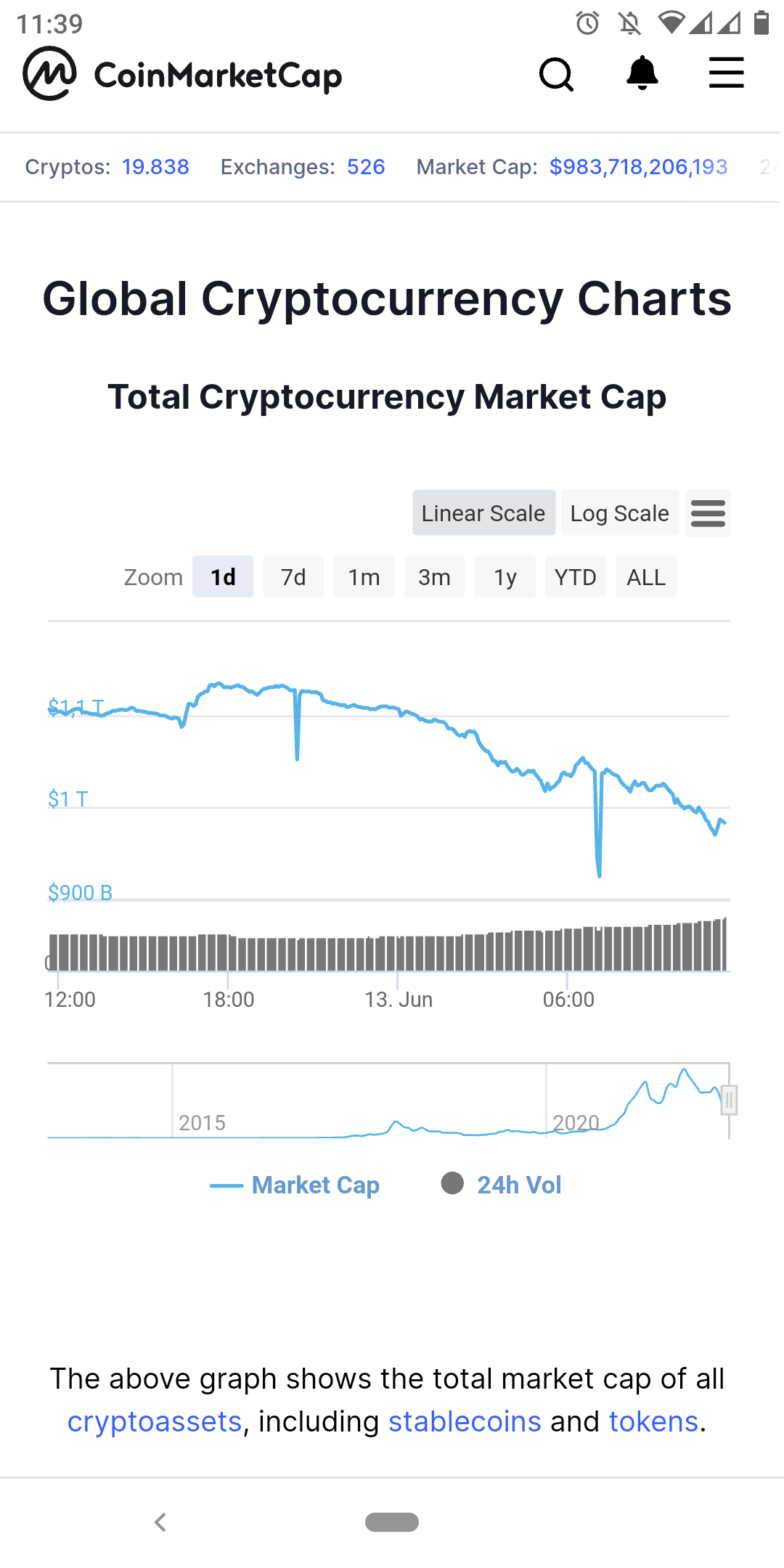
Task: Choose the YTD zoom range
Action: click(576, 577)
